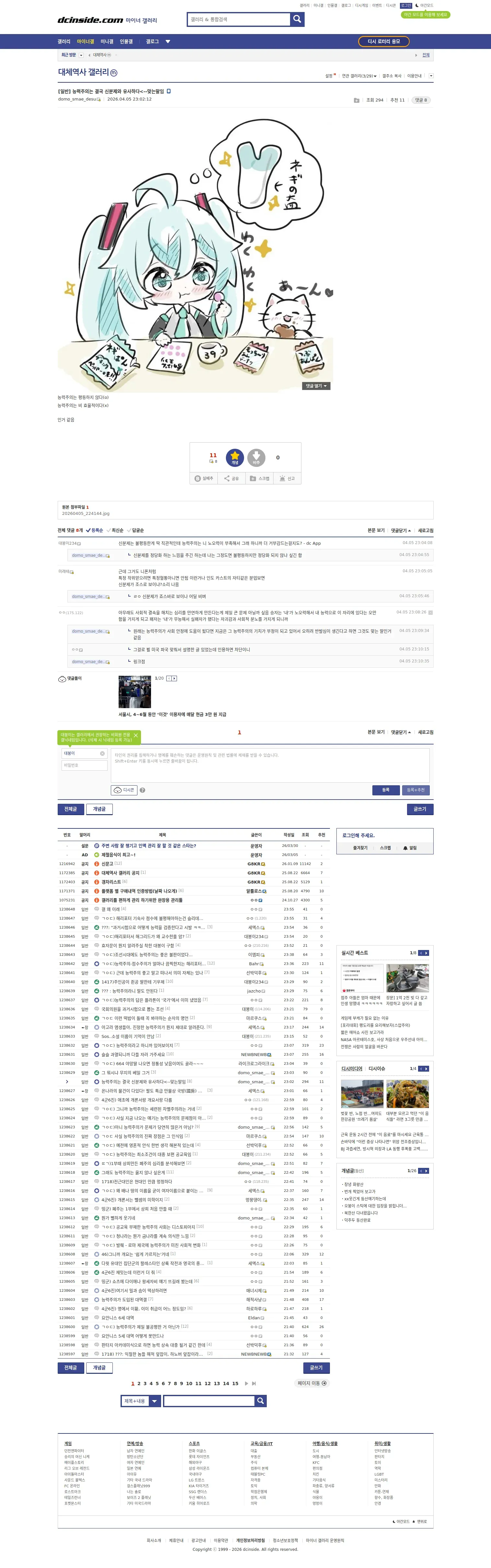Expand the 갤로그 nav dropdown arrow
491x1568 pixels.
tap(168, 42)
